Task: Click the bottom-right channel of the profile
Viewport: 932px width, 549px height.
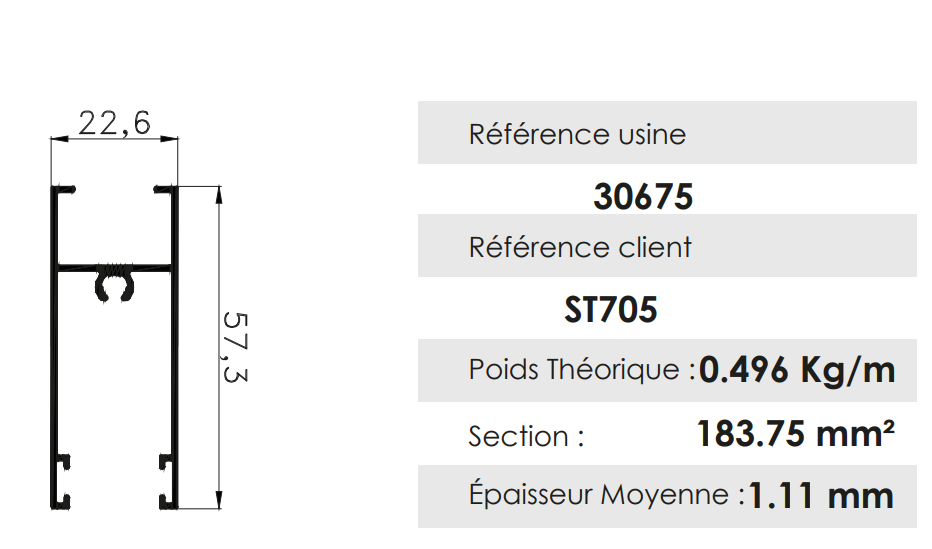Action: [x=164, y=479]
